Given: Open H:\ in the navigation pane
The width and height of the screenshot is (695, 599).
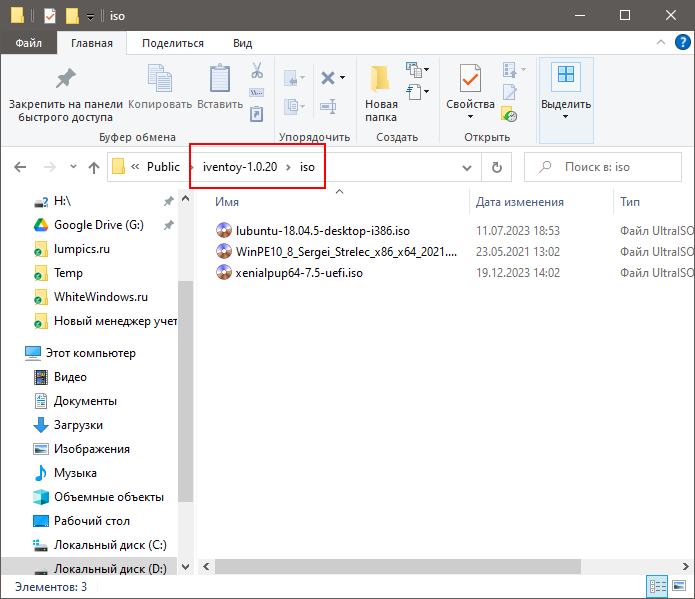Looking at the screenshot, I should click(x=62, y=201).
